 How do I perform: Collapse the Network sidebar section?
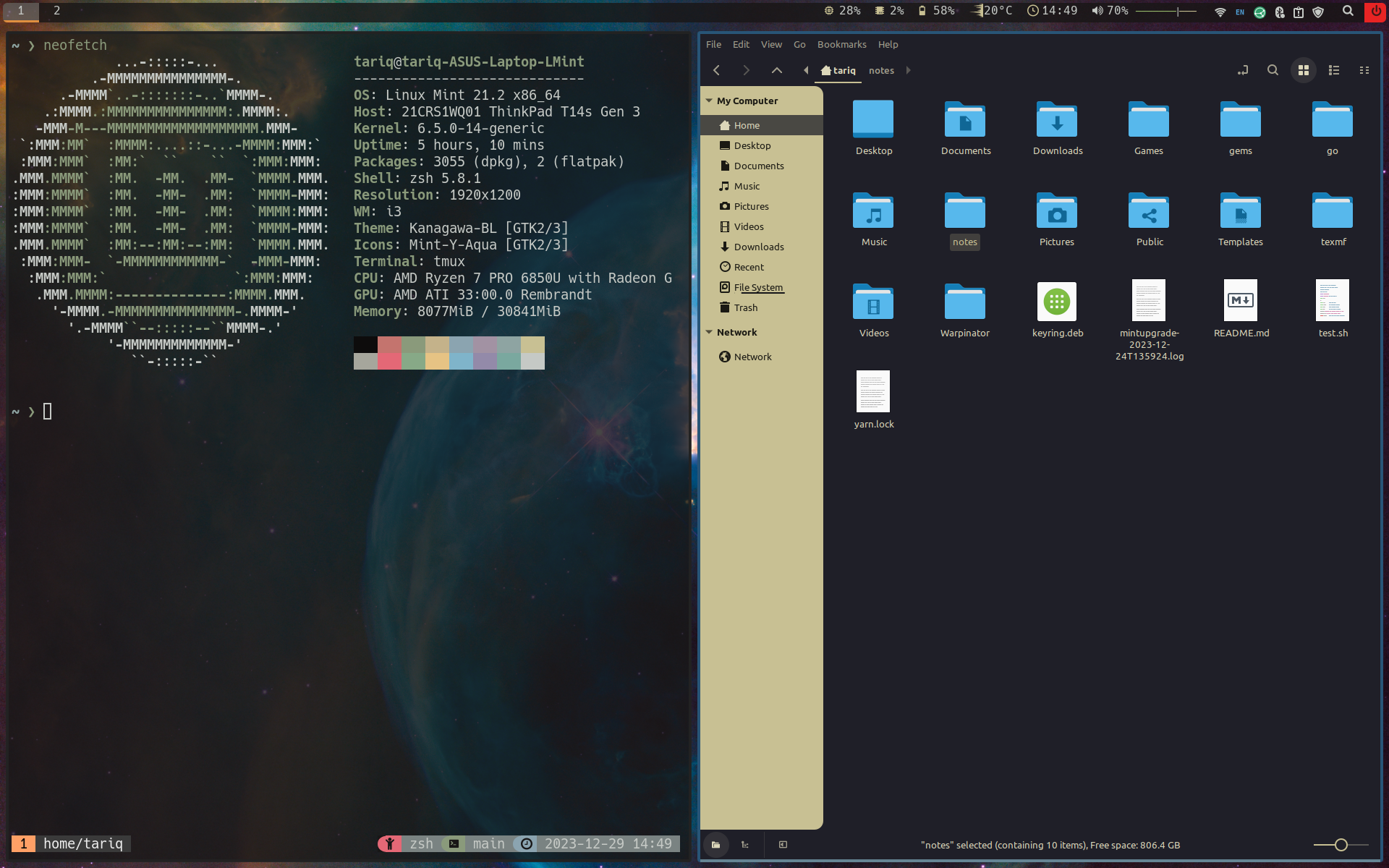point(709,332)
